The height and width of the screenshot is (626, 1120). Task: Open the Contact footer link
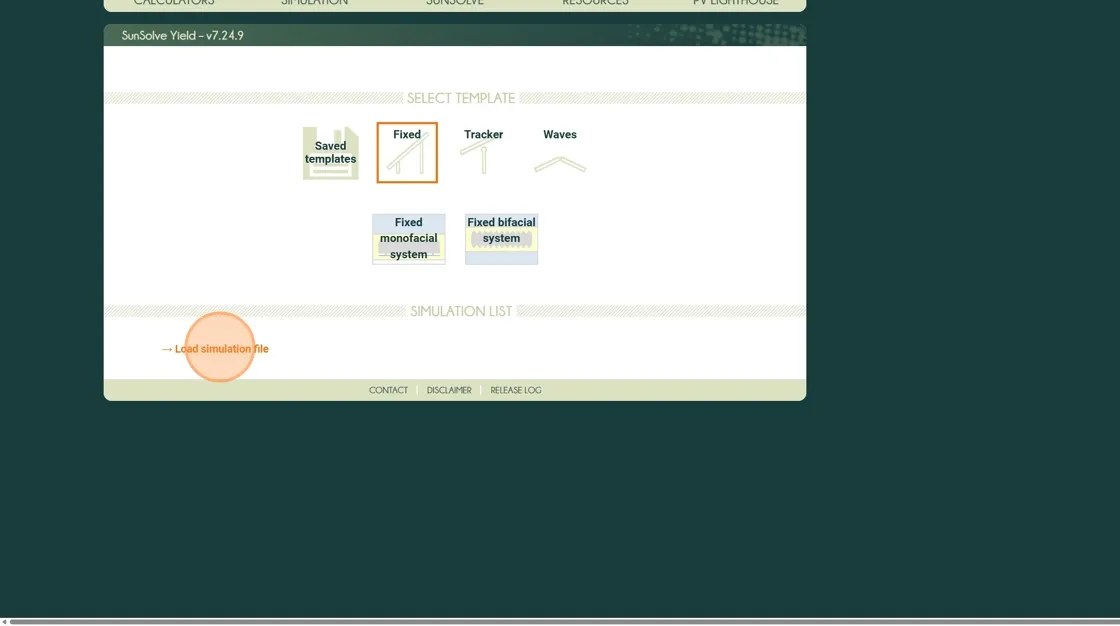click(x=388, y=390)
